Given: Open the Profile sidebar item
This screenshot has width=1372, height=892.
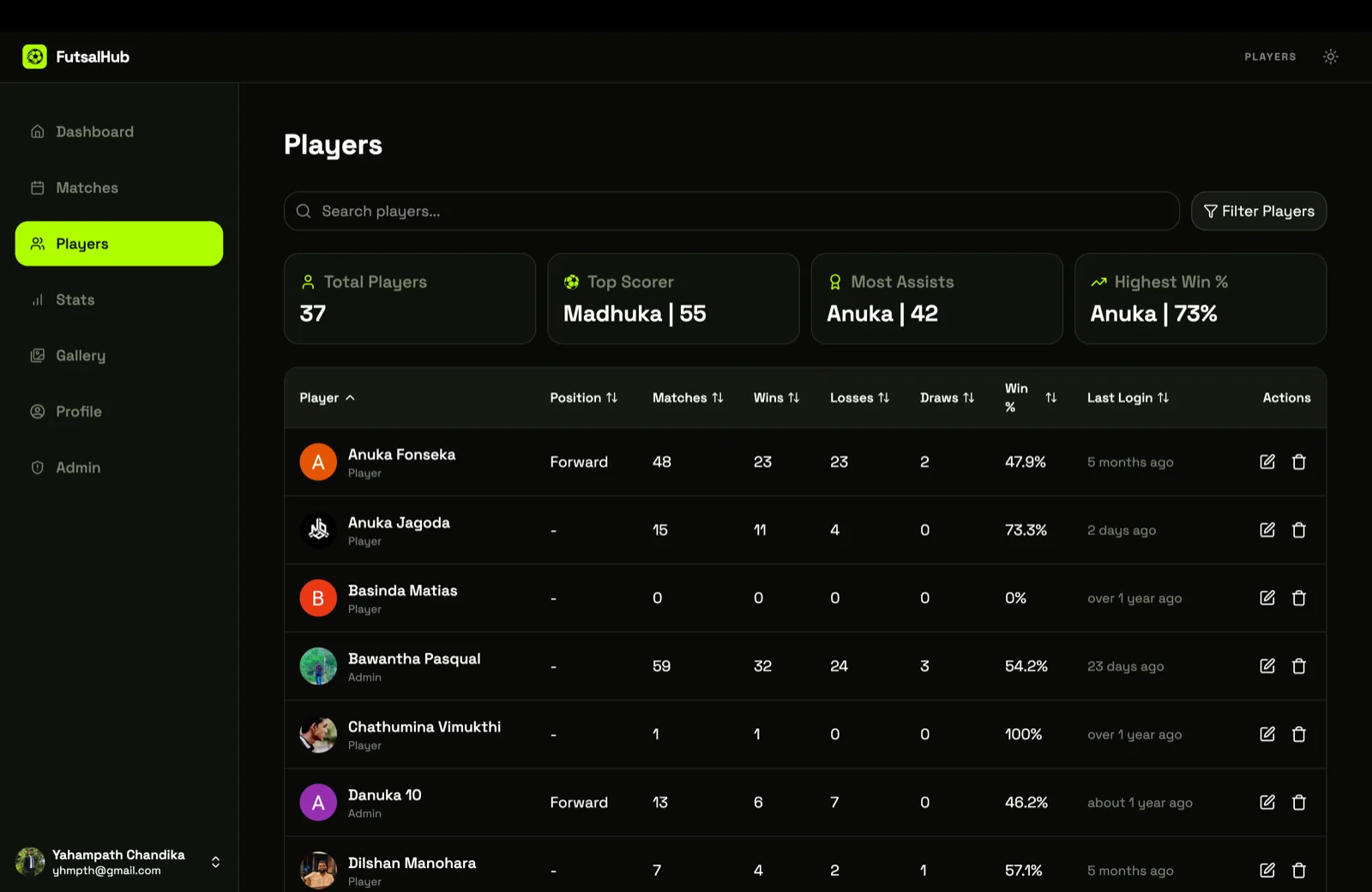Looking at the screenshot, I should [x=119, y=412].
